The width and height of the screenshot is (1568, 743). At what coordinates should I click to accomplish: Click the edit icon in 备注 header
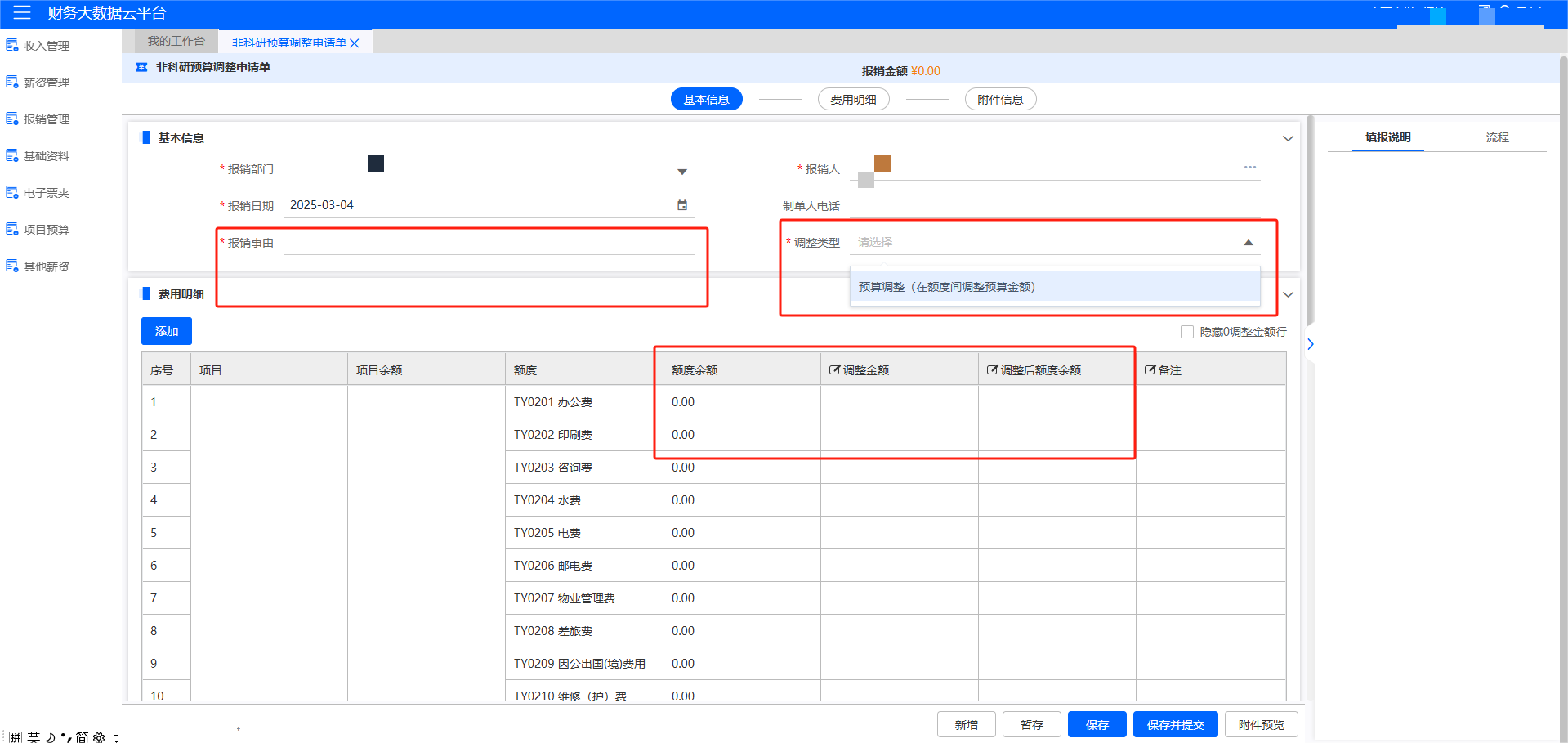click(1150, 370)
